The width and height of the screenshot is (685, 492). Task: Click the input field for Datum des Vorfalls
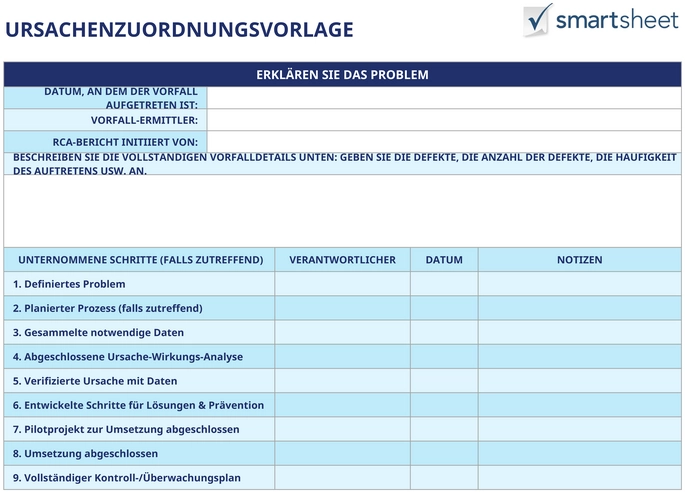[444, 98]
